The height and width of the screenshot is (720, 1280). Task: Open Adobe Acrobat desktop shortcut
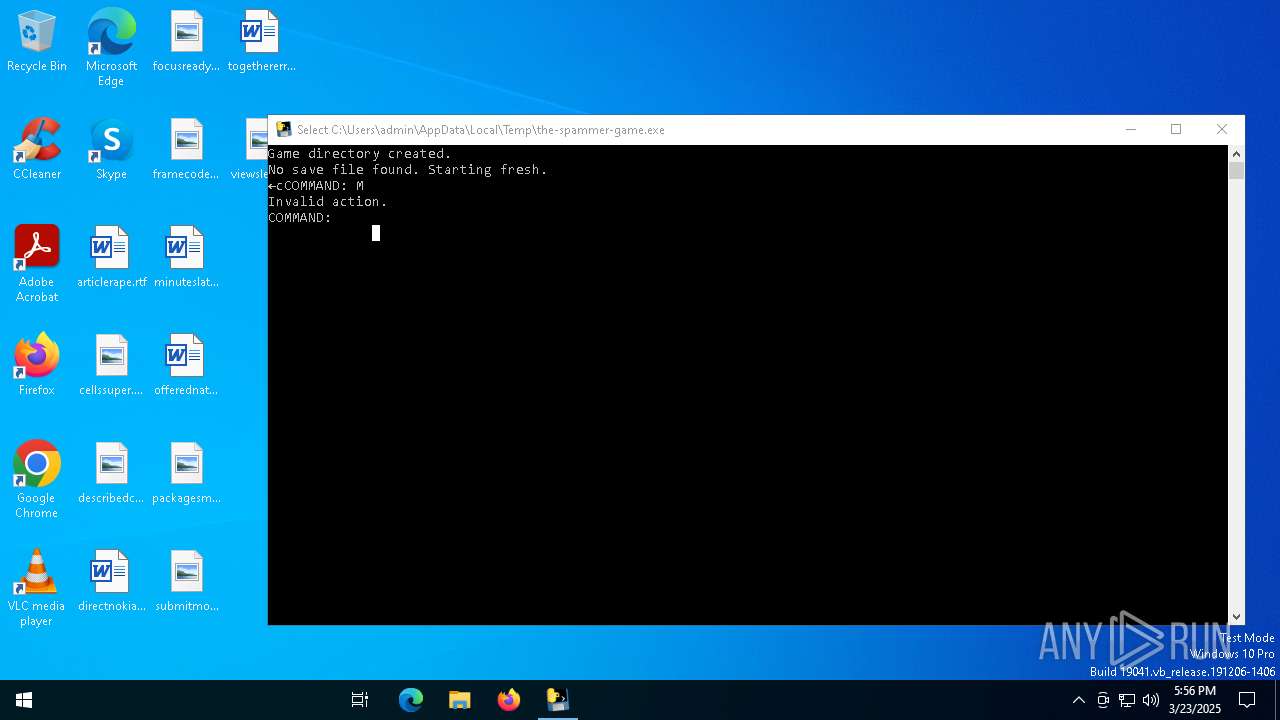(x=37, y=263)
